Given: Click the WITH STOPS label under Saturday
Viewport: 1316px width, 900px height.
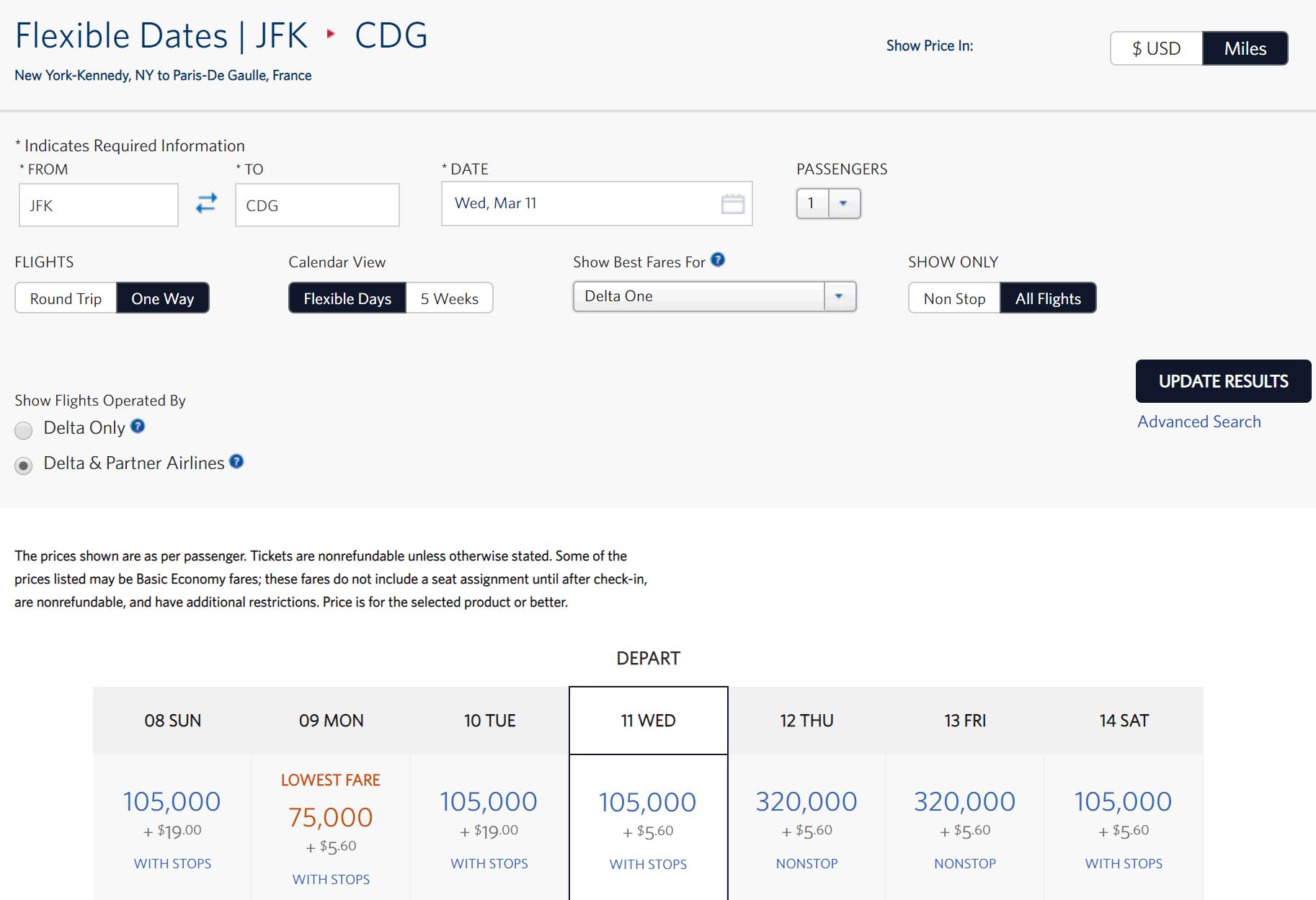Looking at the screenshot, I should tap(1124, 863).
